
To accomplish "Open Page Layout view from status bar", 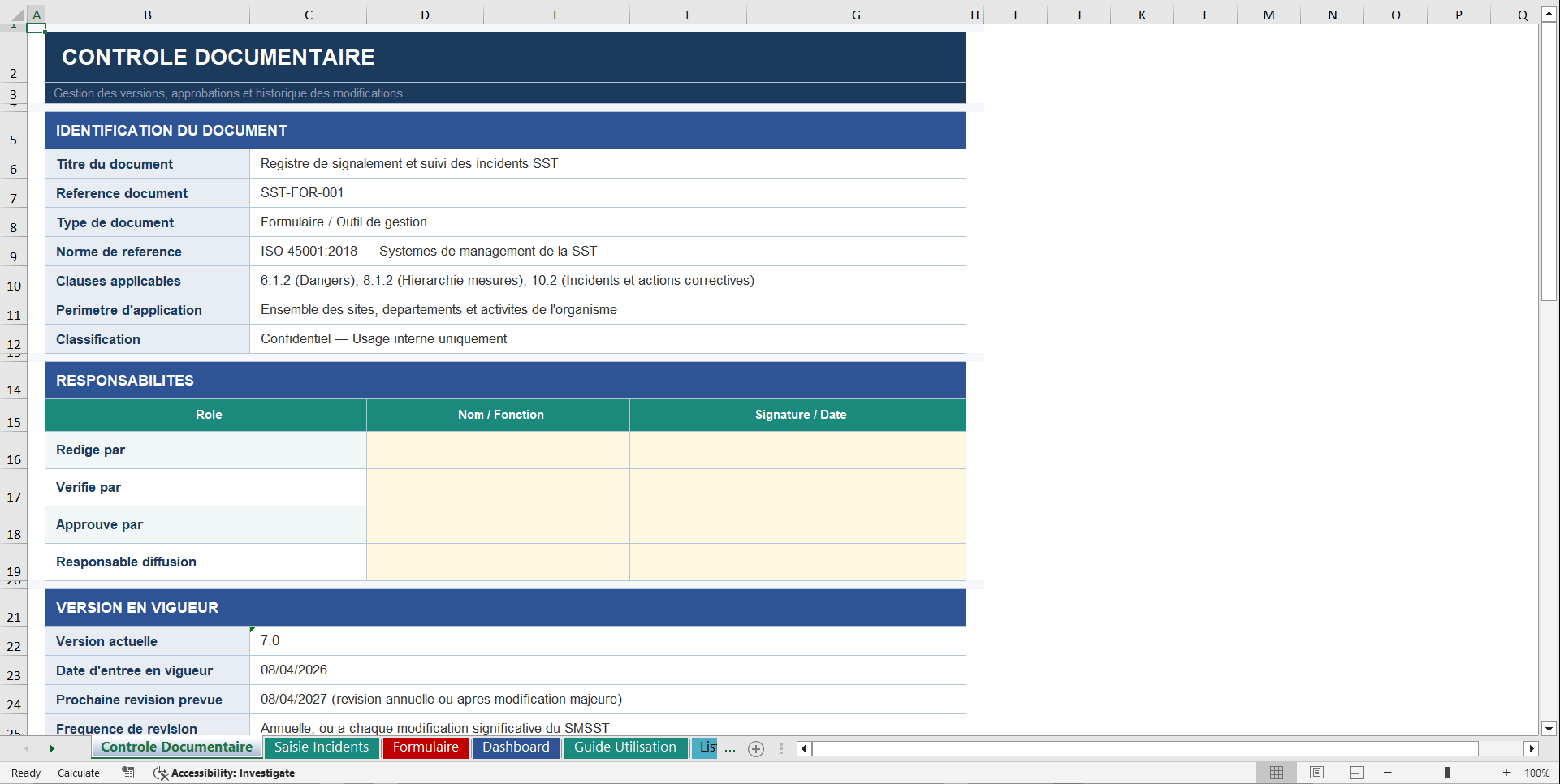I will [1316, 773].
